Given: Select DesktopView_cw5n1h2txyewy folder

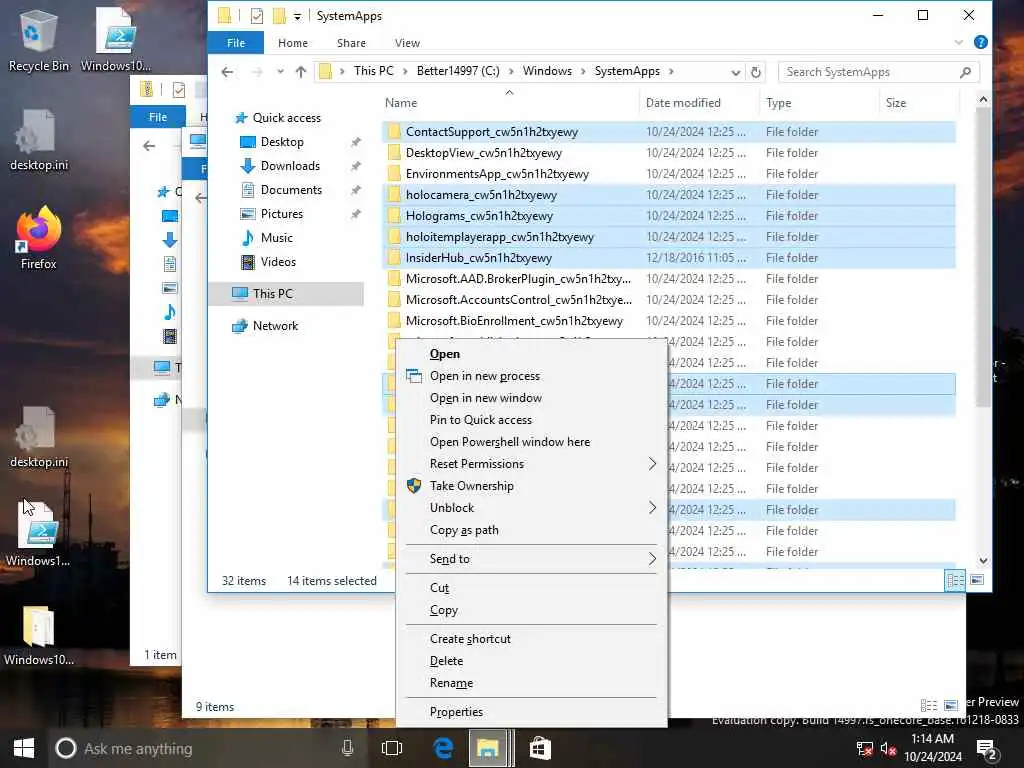Looking at the screenshot, I should coord(669,153).
